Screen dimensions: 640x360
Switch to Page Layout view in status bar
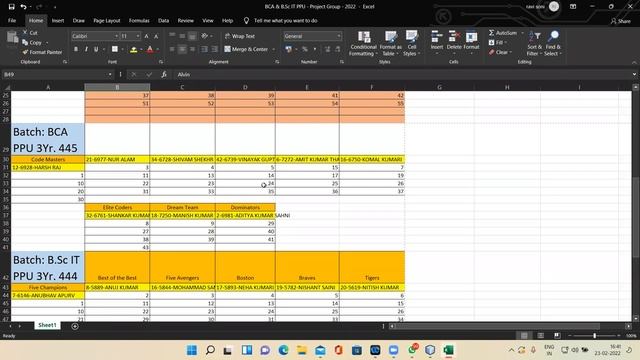point(540,336)
